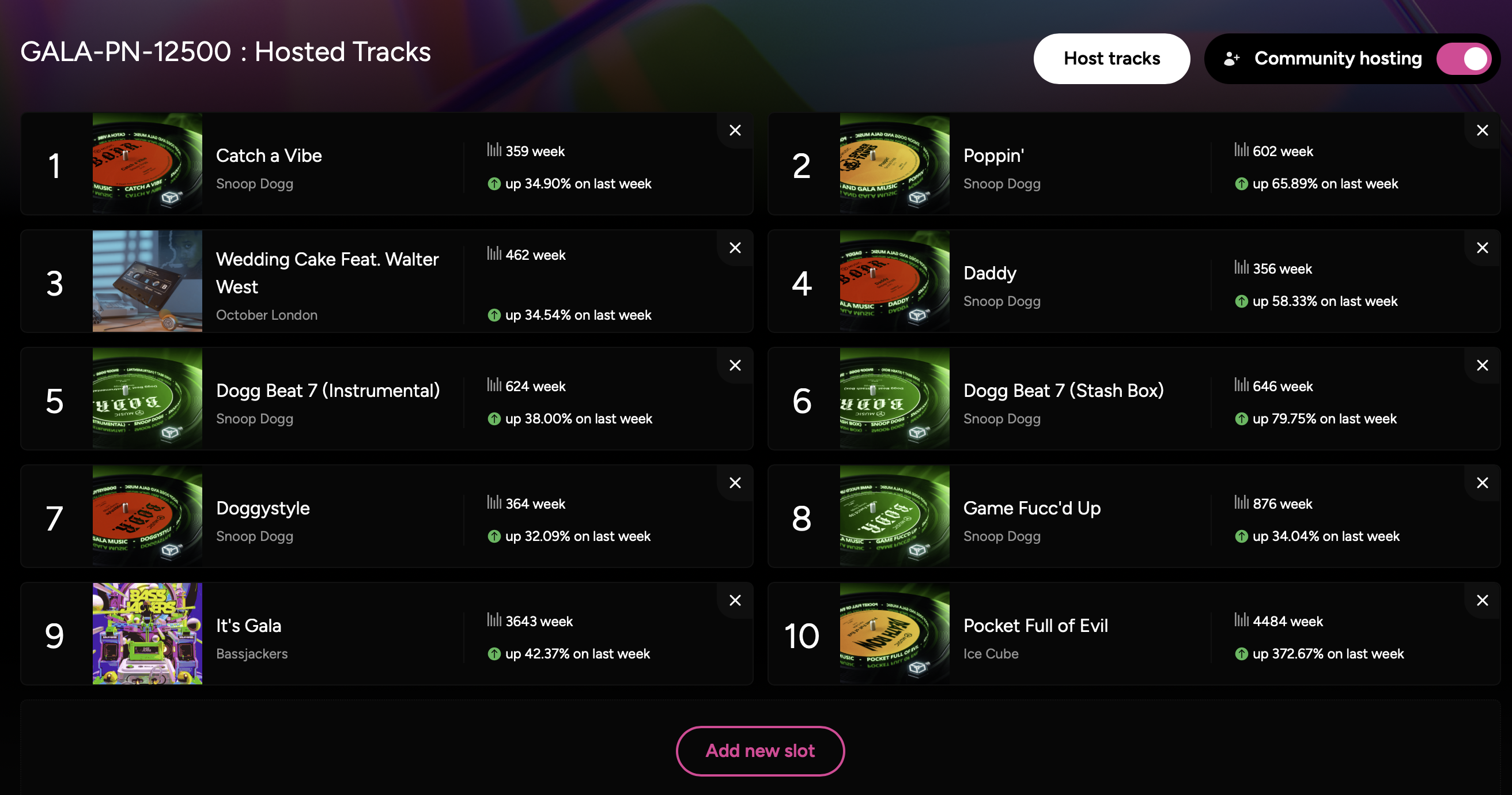Click the Doggystyle track title

tap(263, 508)
